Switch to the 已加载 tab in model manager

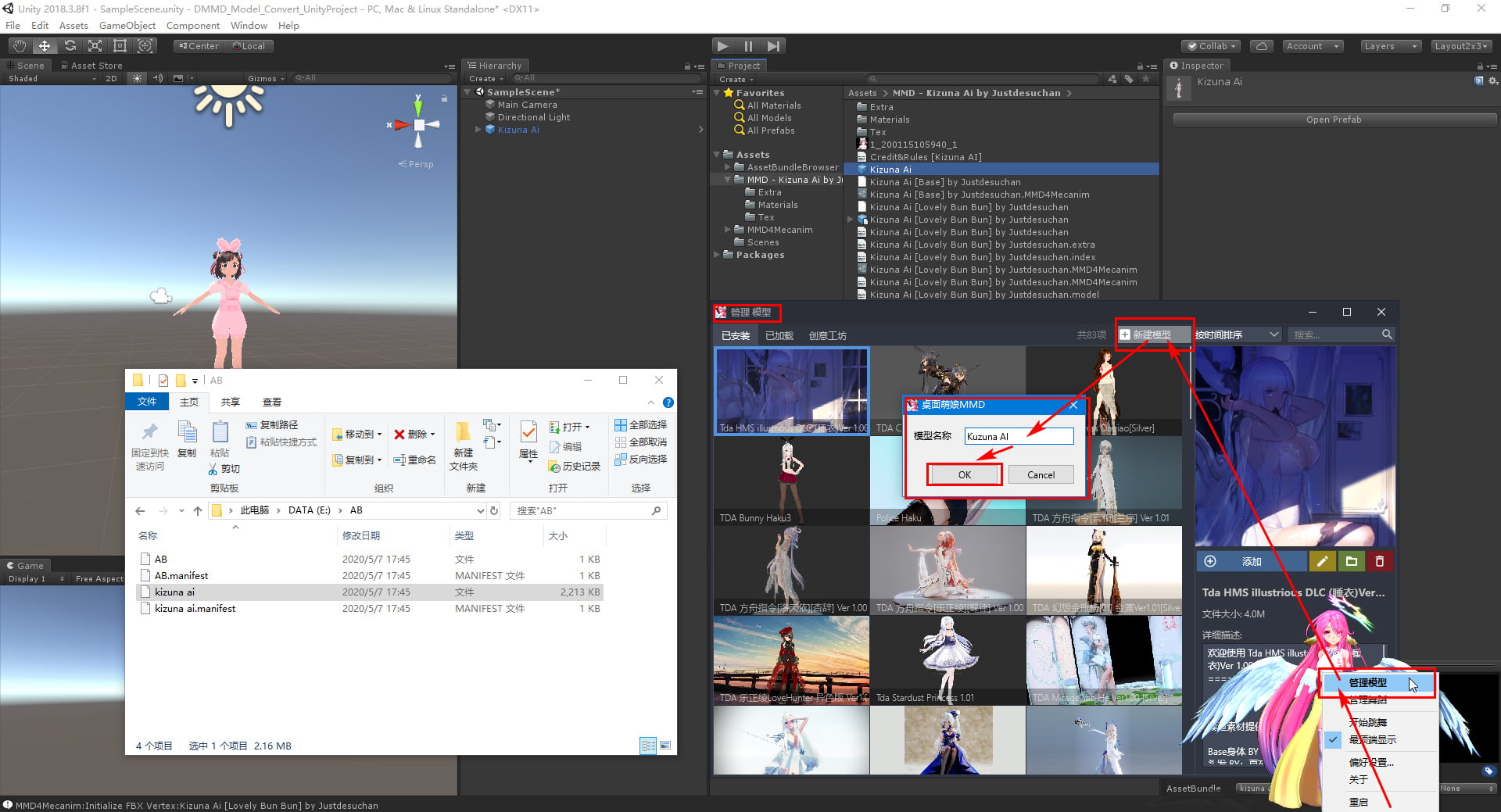[779, 335]
